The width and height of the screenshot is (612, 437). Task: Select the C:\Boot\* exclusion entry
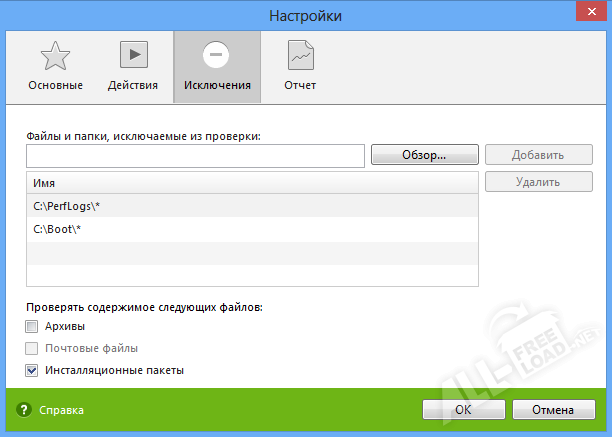tap(252, 230)
